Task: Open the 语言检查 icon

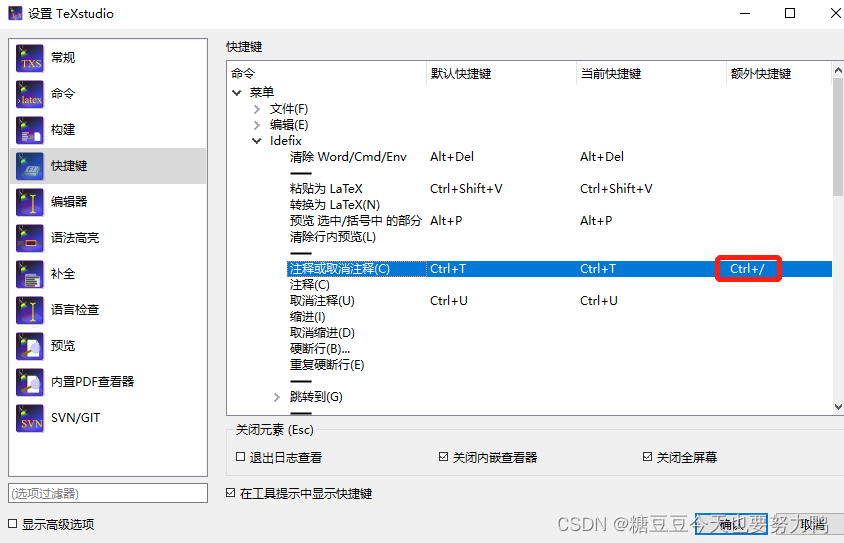Action: tap(30, 310)
